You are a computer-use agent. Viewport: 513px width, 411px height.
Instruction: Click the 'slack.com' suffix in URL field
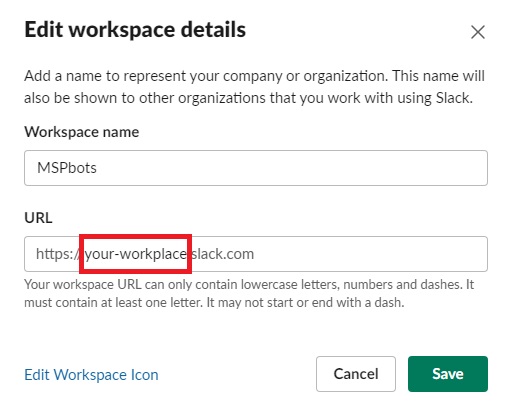223,254
